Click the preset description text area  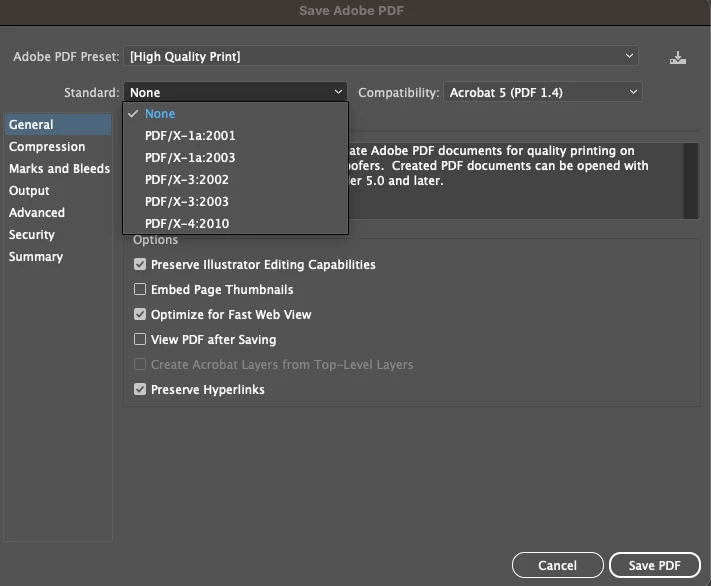[516, 181]
